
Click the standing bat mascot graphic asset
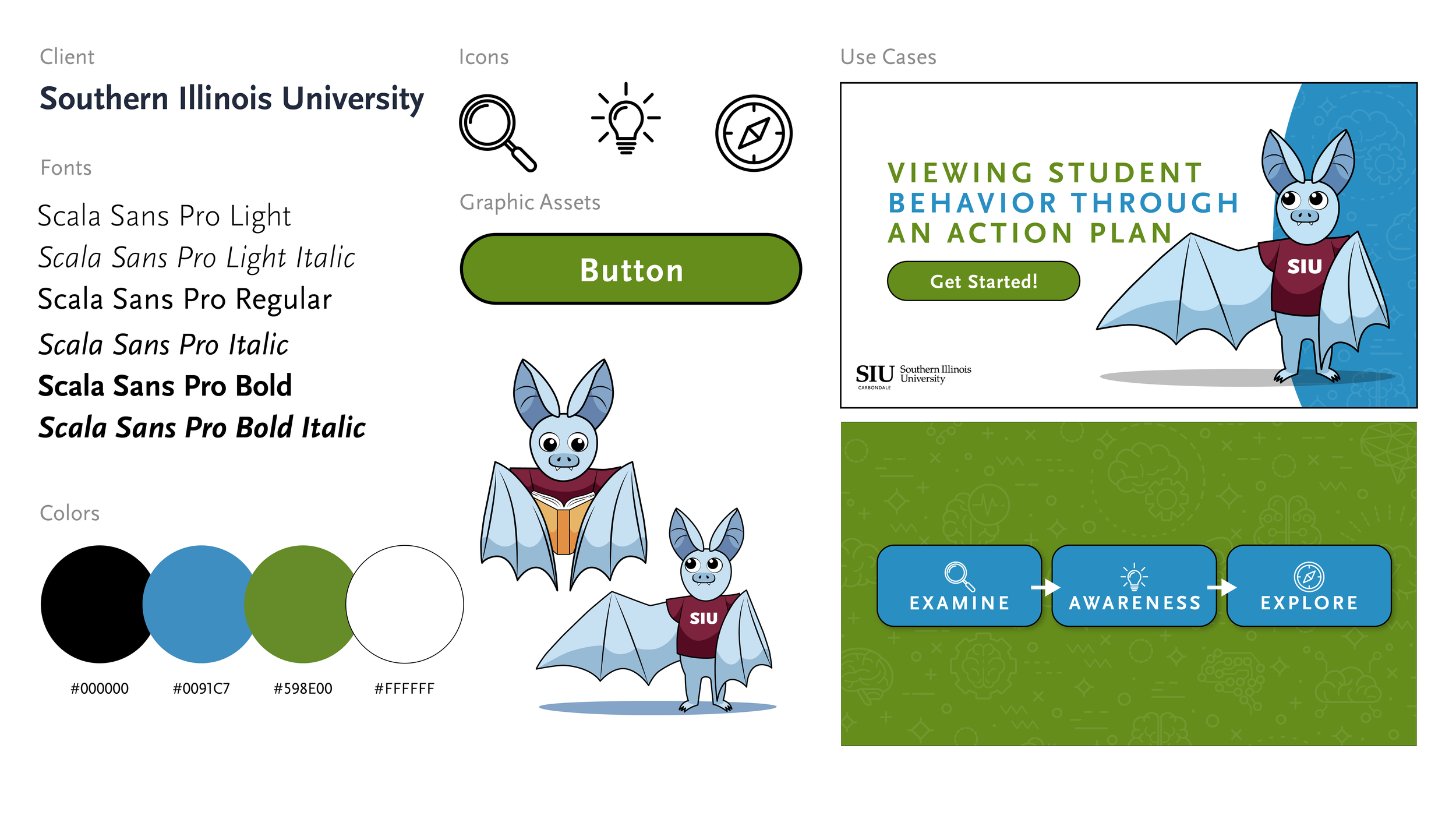(x=656, y=610)
